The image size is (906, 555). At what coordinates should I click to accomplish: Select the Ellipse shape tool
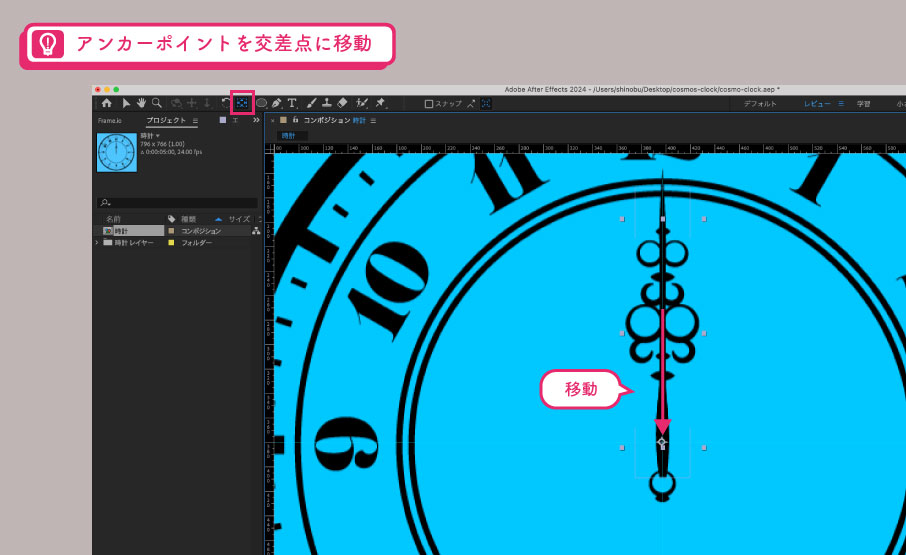point(261,103)
